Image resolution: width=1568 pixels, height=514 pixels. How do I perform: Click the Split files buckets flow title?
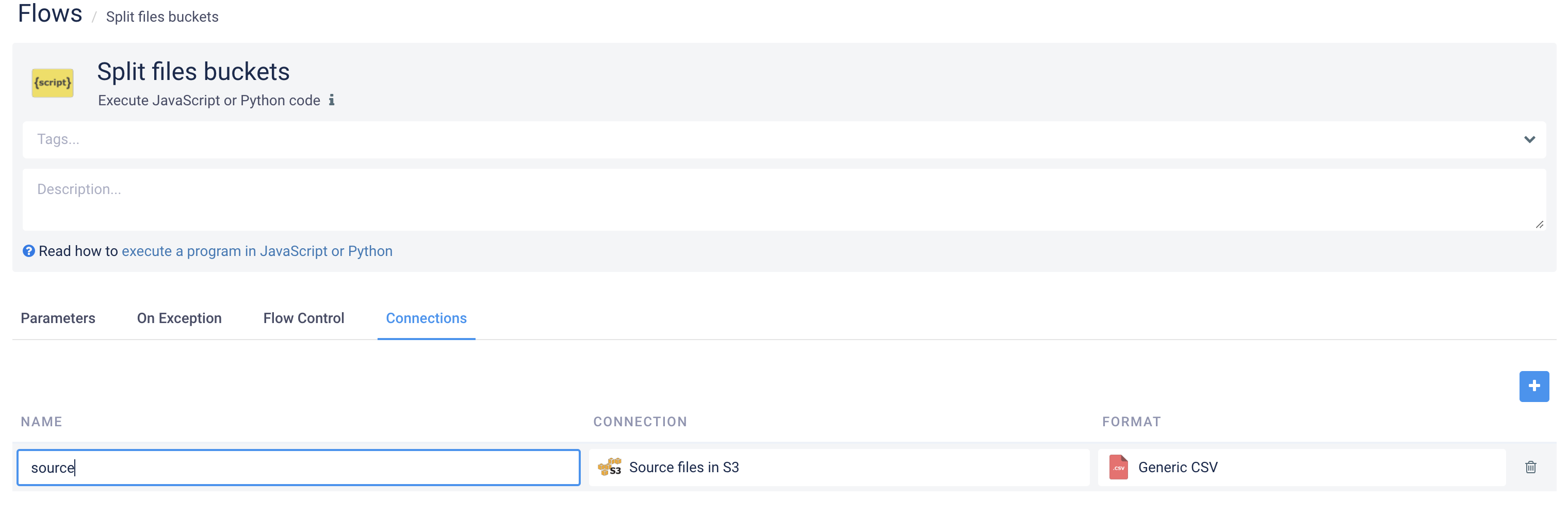point(193,72)
